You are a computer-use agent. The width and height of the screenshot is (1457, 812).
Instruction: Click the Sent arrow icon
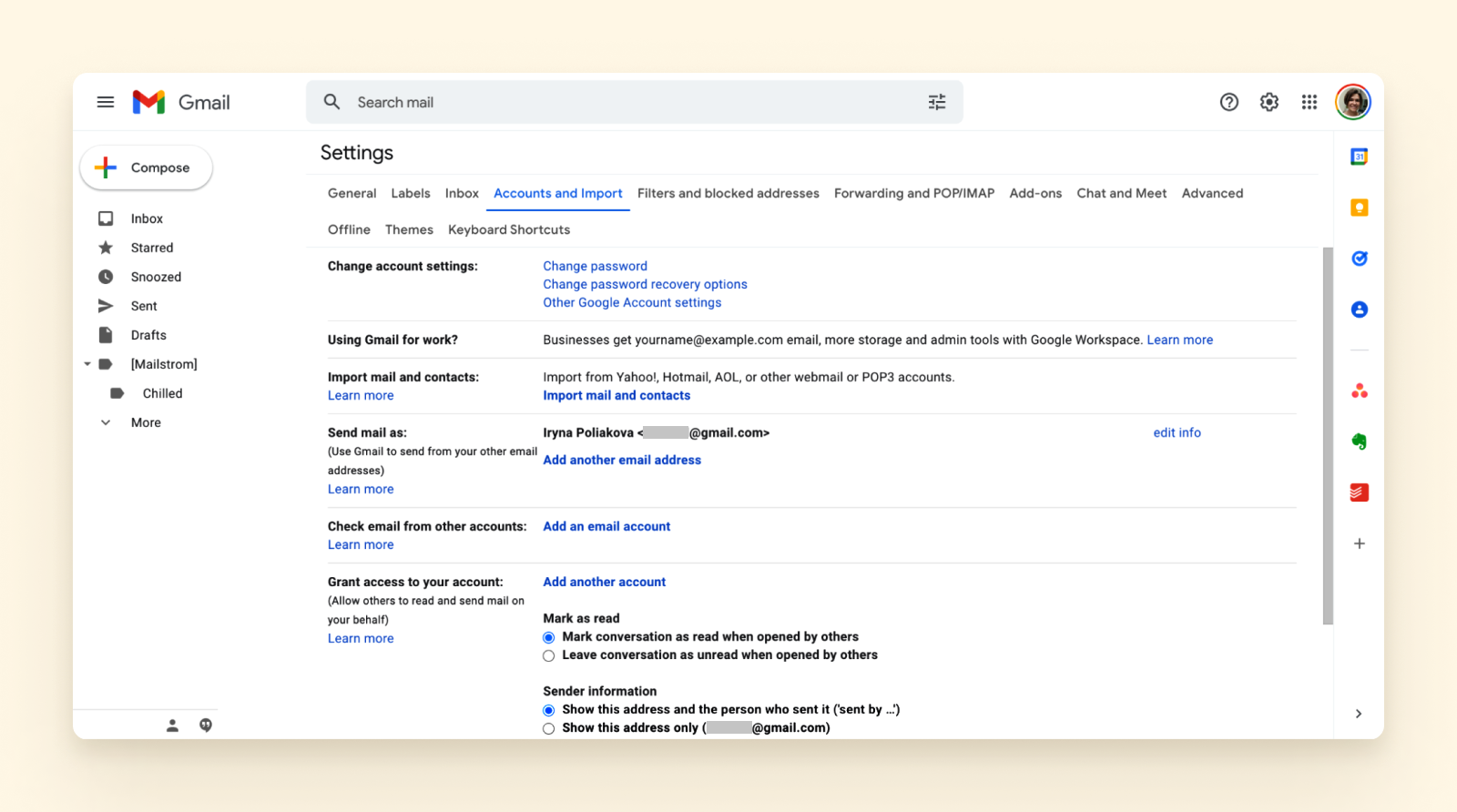pyautogui.click(x=106, y=306)
